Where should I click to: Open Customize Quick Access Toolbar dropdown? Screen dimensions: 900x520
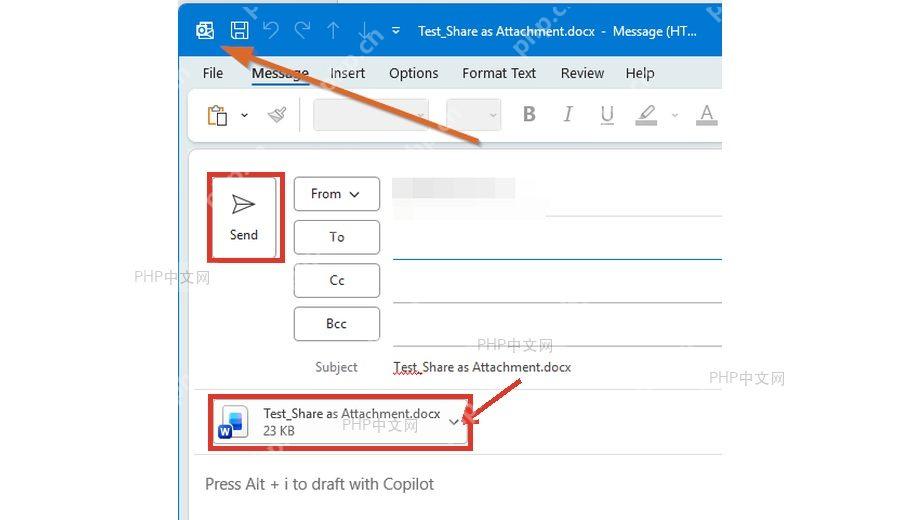point(396,30)
